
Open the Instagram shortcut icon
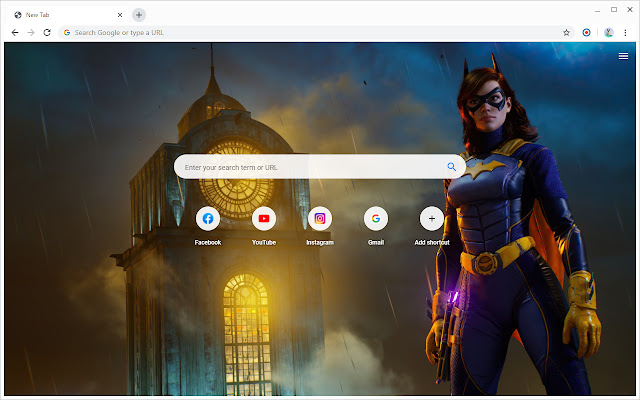click(320, 219)
